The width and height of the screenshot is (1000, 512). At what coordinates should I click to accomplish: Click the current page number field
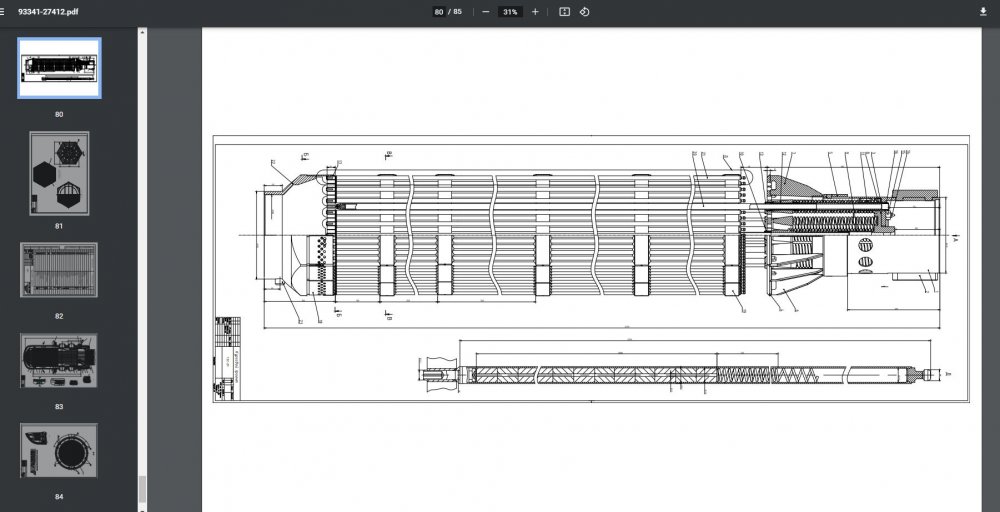pos(438,12)
